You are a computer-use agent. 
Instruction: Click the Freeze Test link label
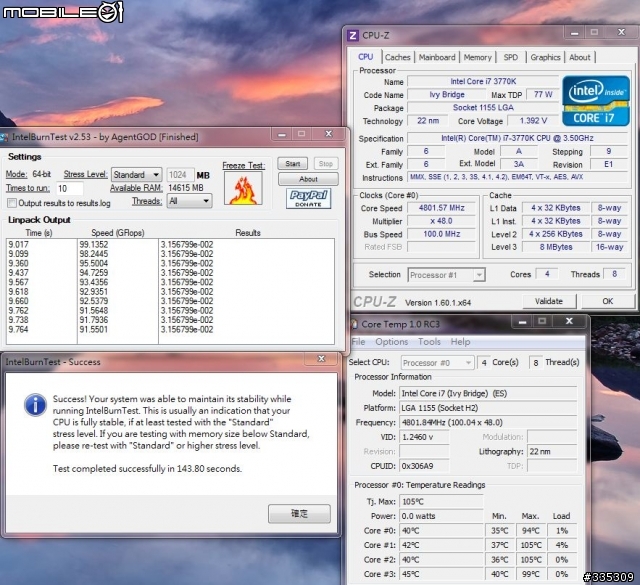244,165
